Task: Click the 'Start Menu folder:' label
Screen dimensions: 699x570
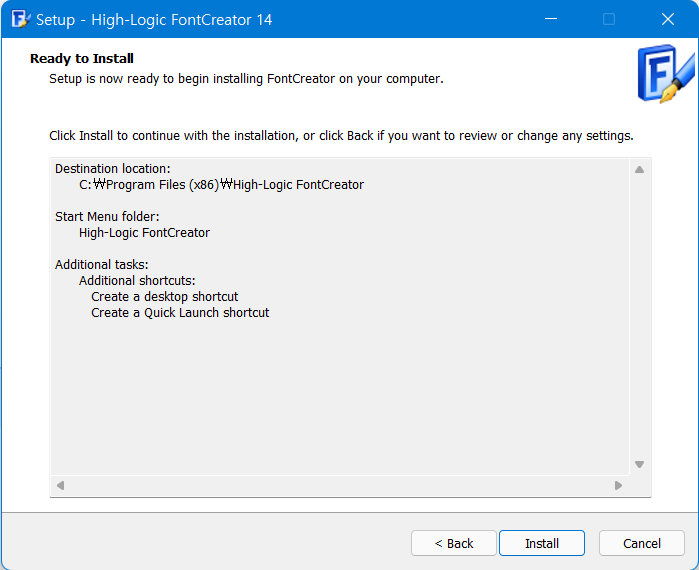Action: pyautogui.click(x=107, y=217)
